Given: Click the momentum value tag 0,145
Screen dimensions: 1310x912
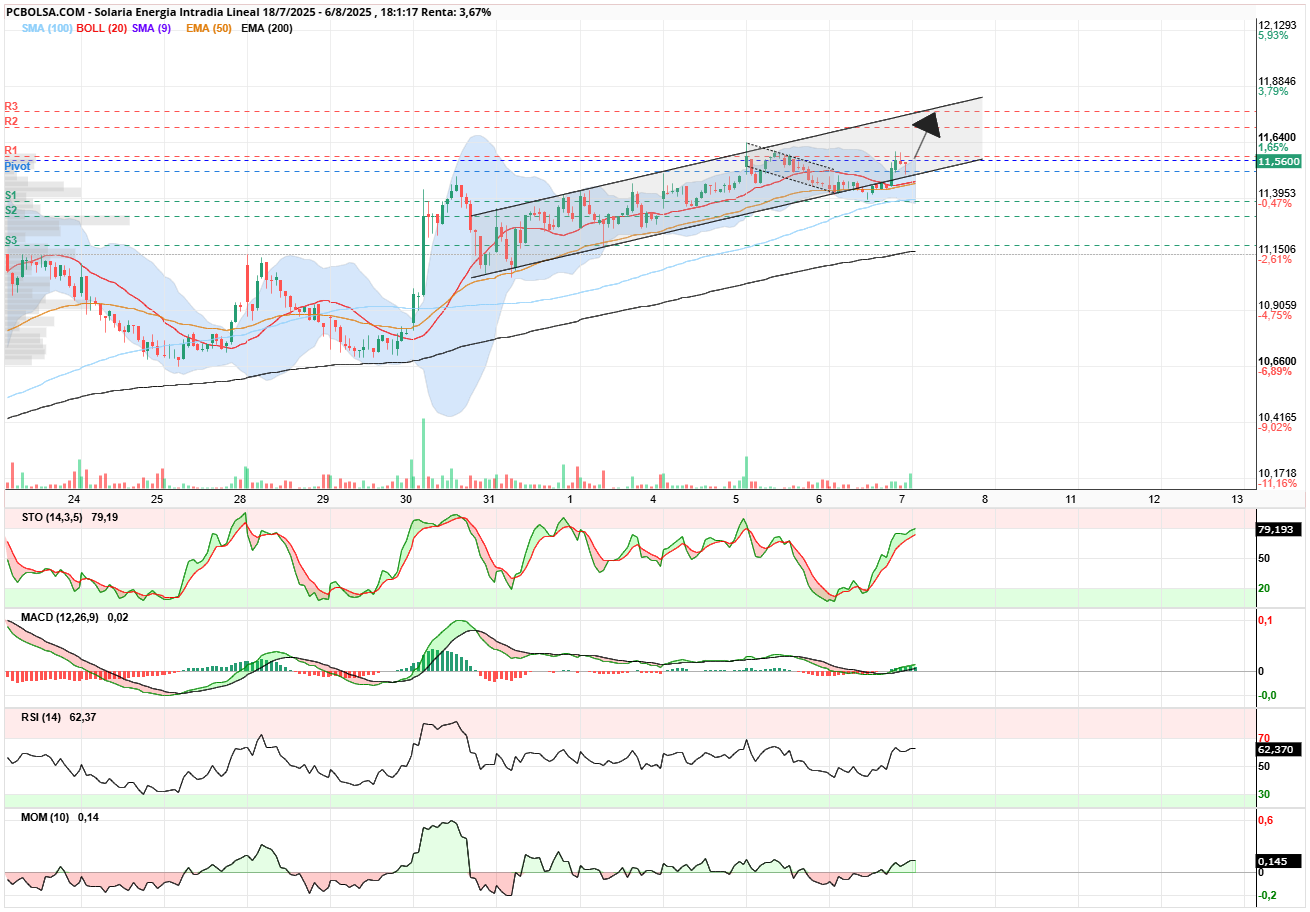Looking at the screenshot, I should [x=1279, y=861].
